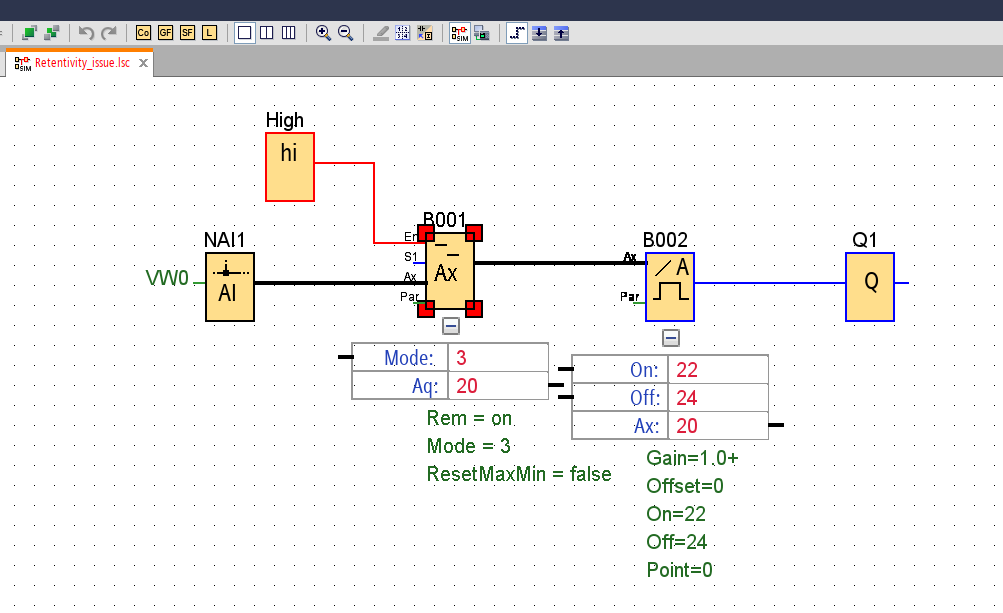Close the Retentivity_issue.lsc tab
1003x613 pixels.
143,63
